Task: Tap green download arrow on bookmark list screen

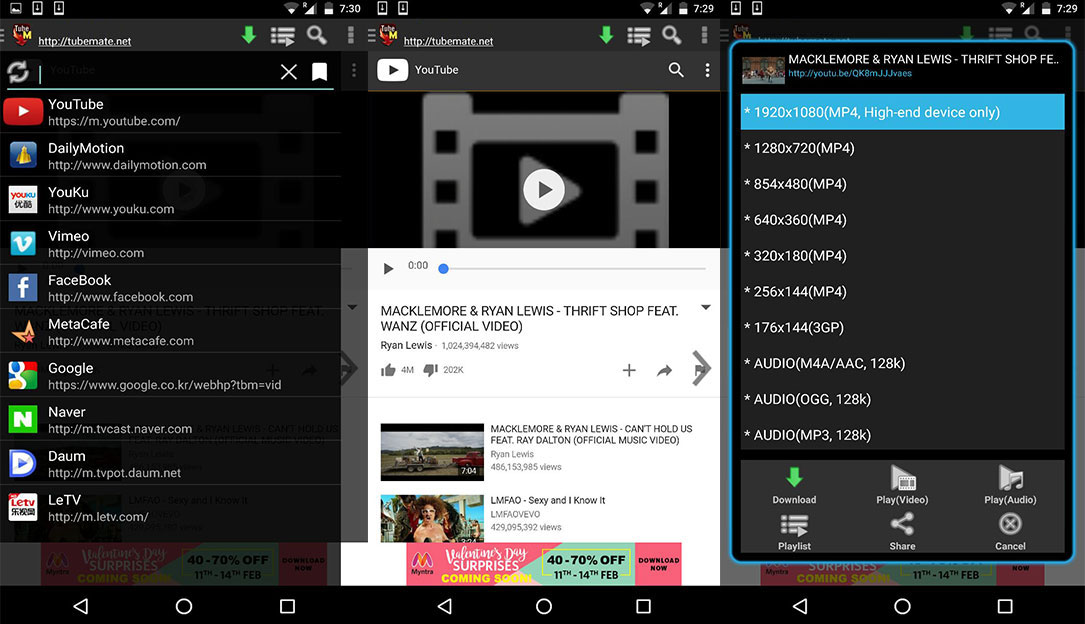Action: point(249,35)
